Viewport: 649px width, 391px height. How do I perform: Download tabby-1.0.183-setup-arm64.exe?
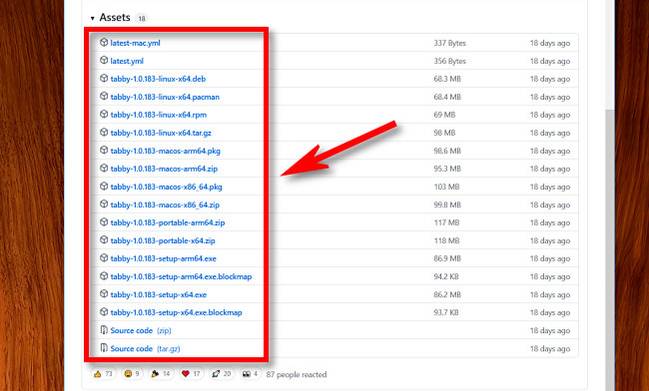163,259
